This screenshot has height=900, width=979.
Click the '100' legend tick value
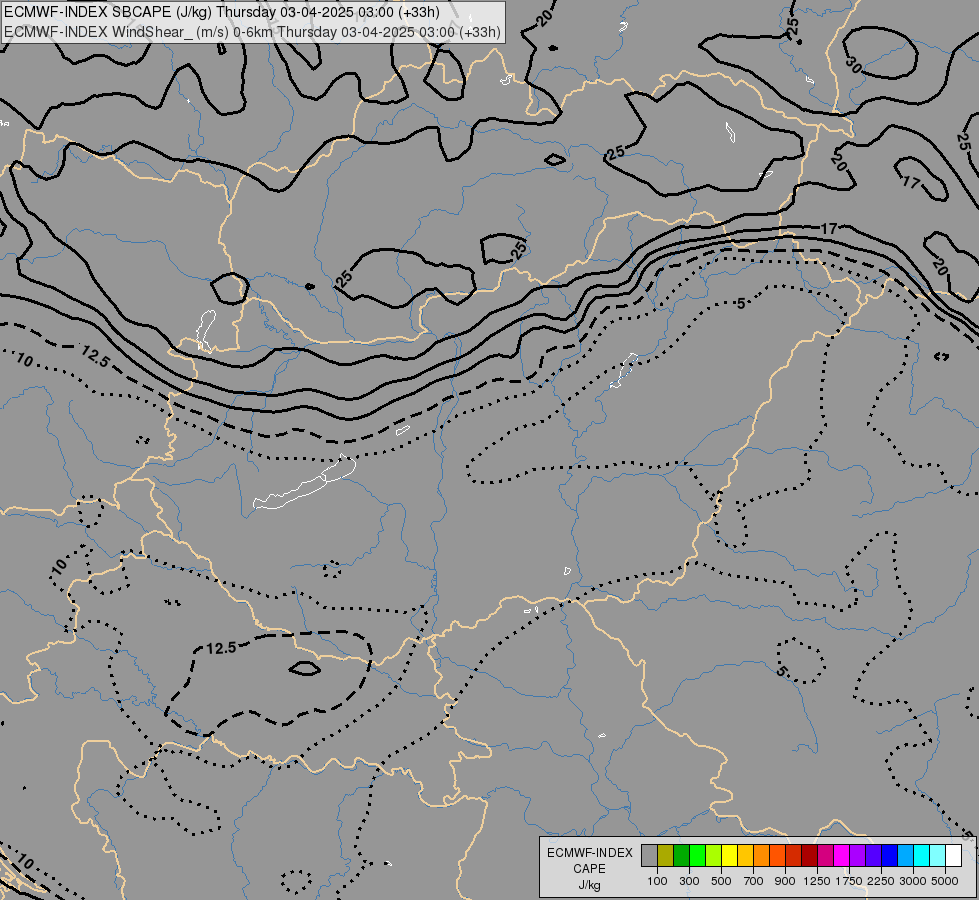[657, 881]
